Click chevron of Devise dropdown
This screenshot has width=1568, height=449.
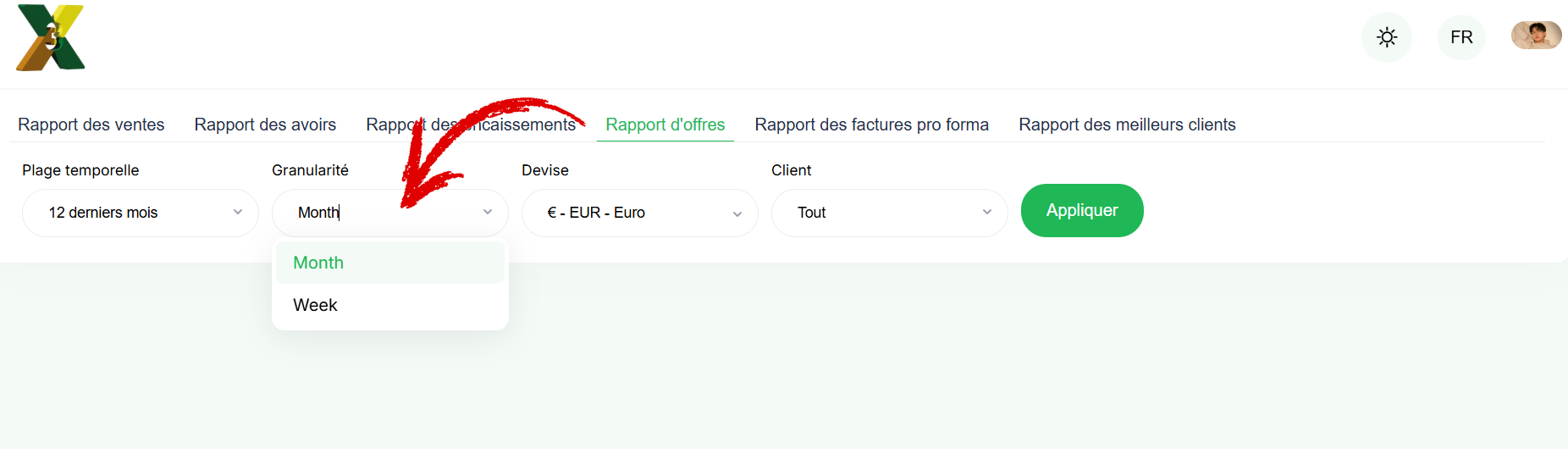pyautogui.click(x=737, y=213)
